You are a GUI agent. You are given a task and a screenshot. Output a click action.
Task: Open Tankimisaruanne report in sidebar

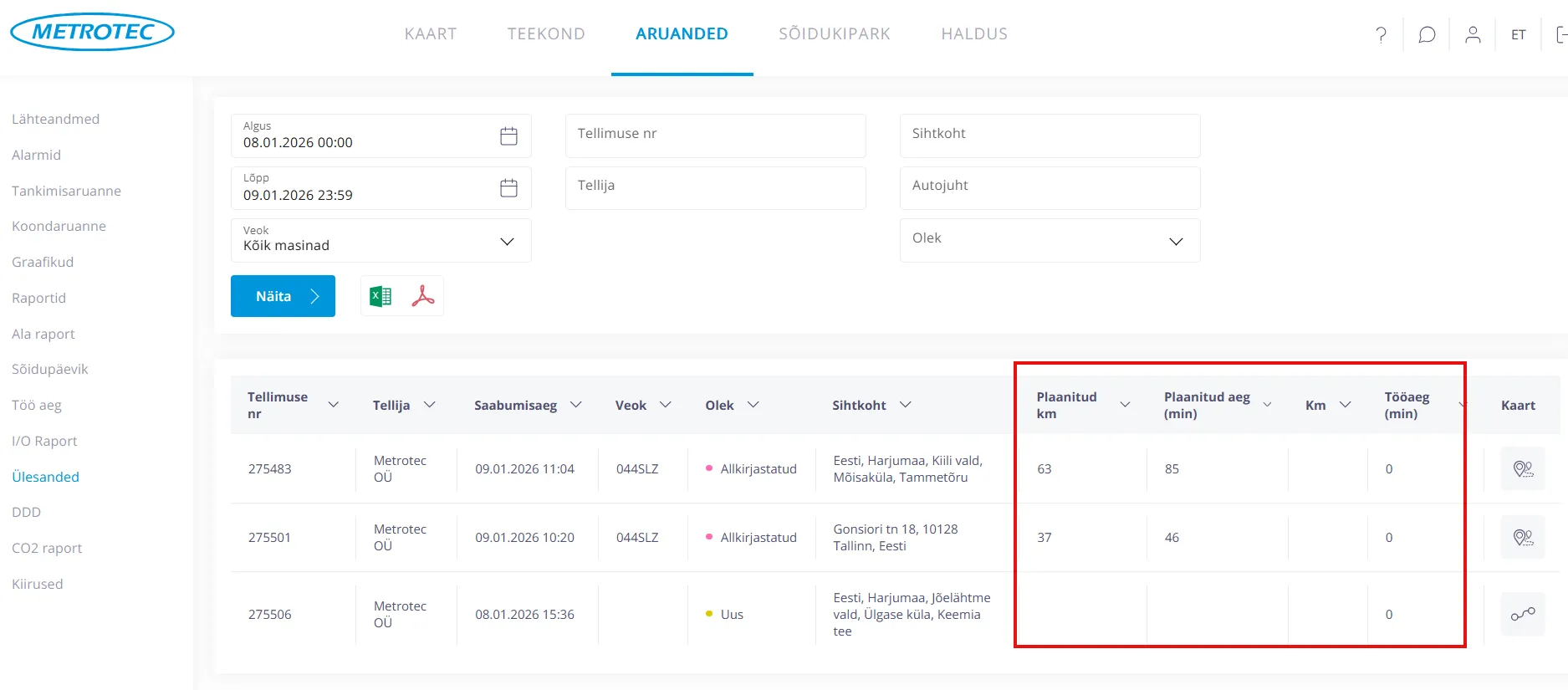66,191
